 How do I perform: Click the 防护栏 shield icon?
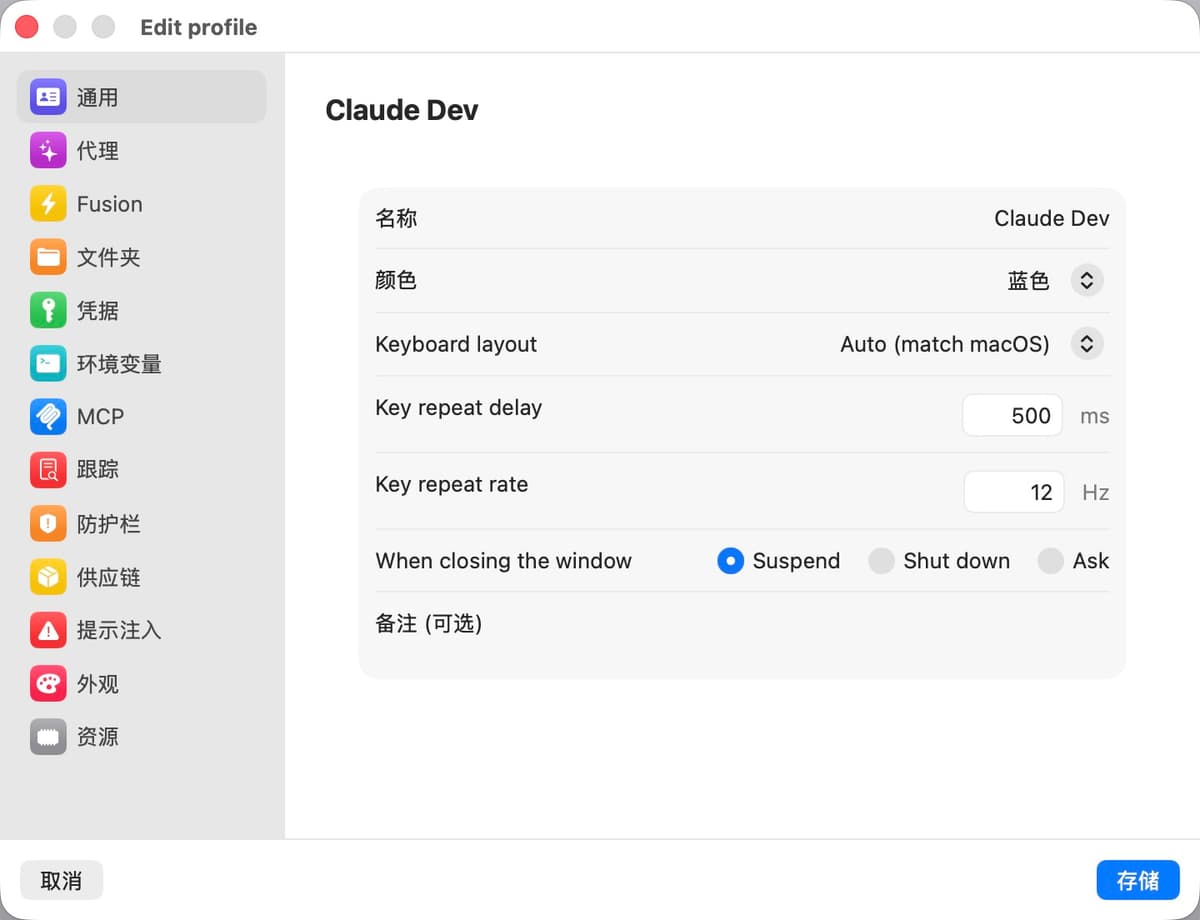(x=48, y=524)
